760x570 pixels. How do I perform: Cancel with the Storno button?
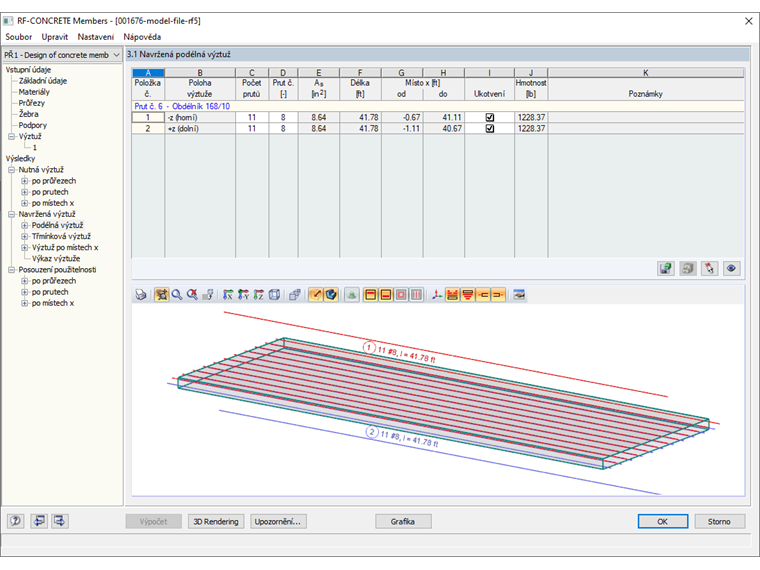(x=719, y=522)
